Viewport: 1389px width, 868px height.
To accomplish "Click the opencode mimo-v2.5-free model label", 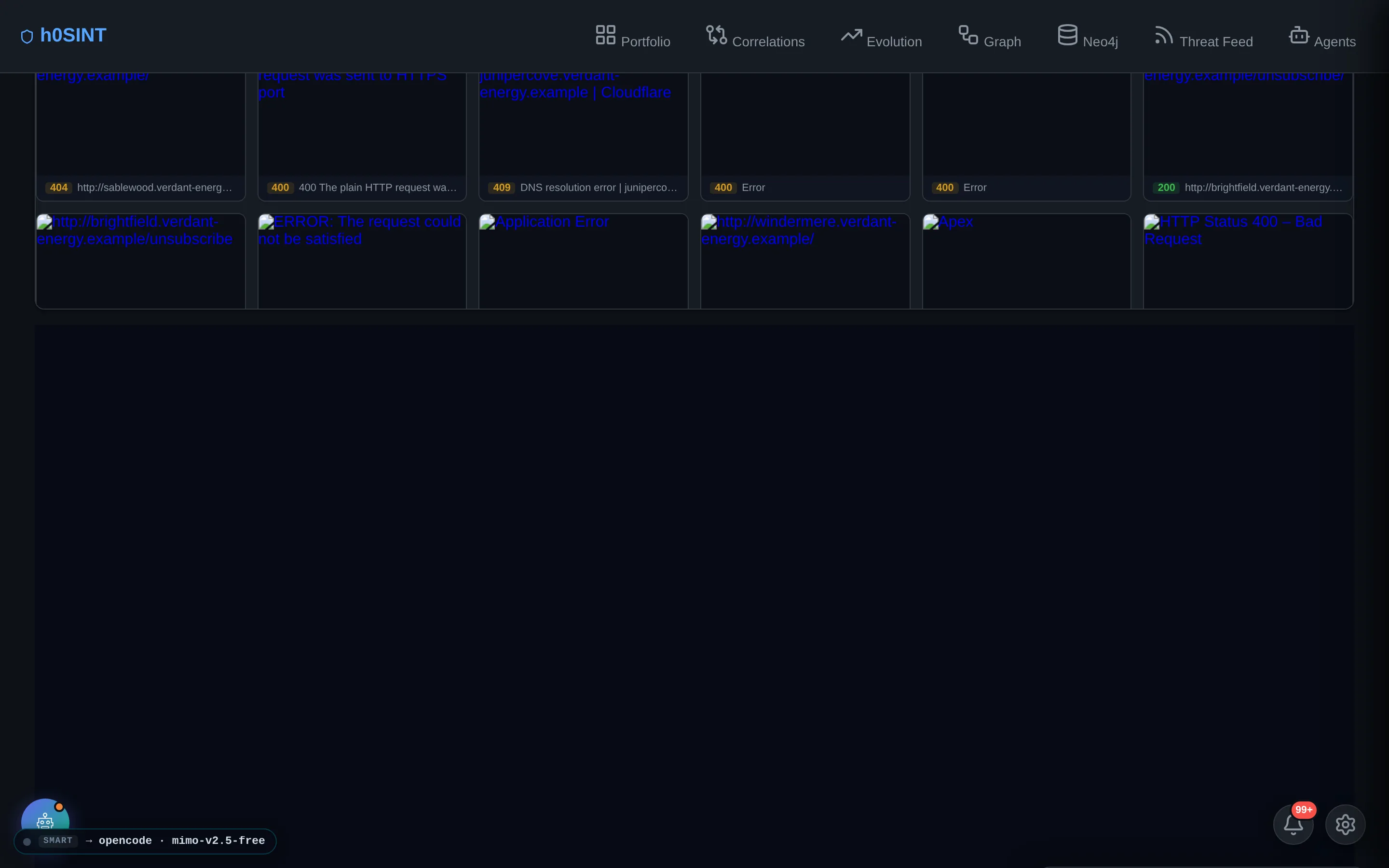I will [x=182, y=841].
